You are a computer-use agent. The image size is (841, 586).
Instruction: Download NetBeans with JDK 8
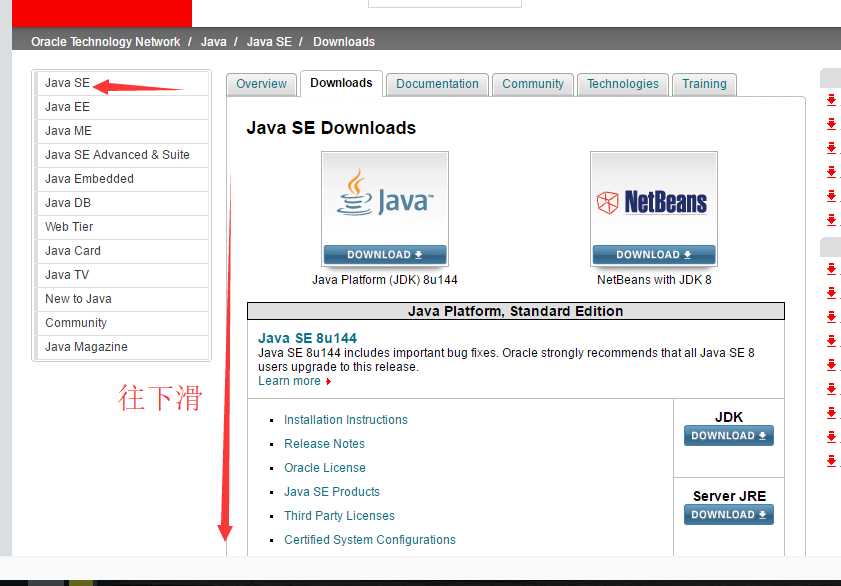coord(653,255)
